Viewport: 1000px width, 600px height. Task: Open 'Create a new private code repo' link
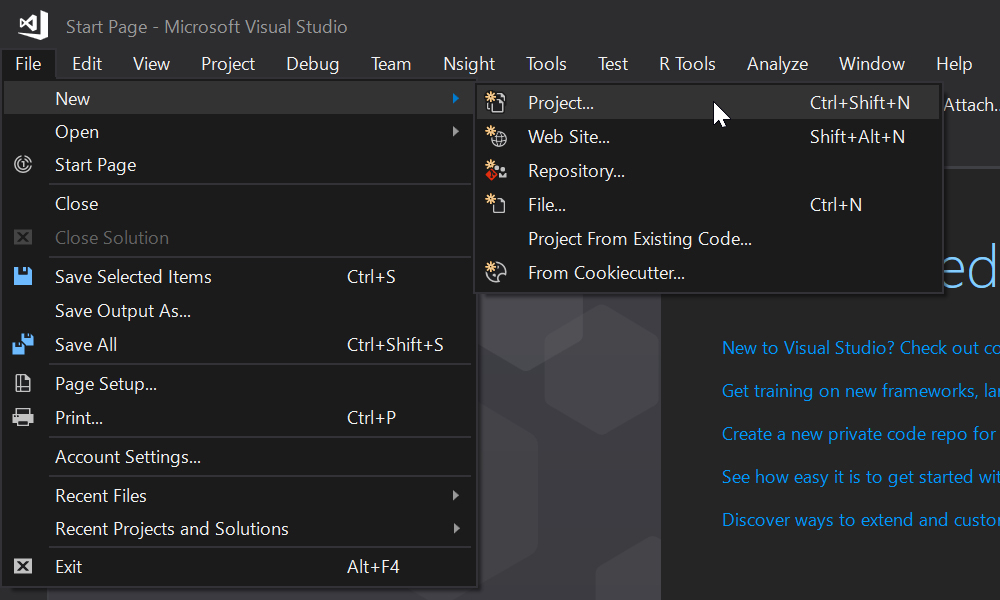point(860,434)
